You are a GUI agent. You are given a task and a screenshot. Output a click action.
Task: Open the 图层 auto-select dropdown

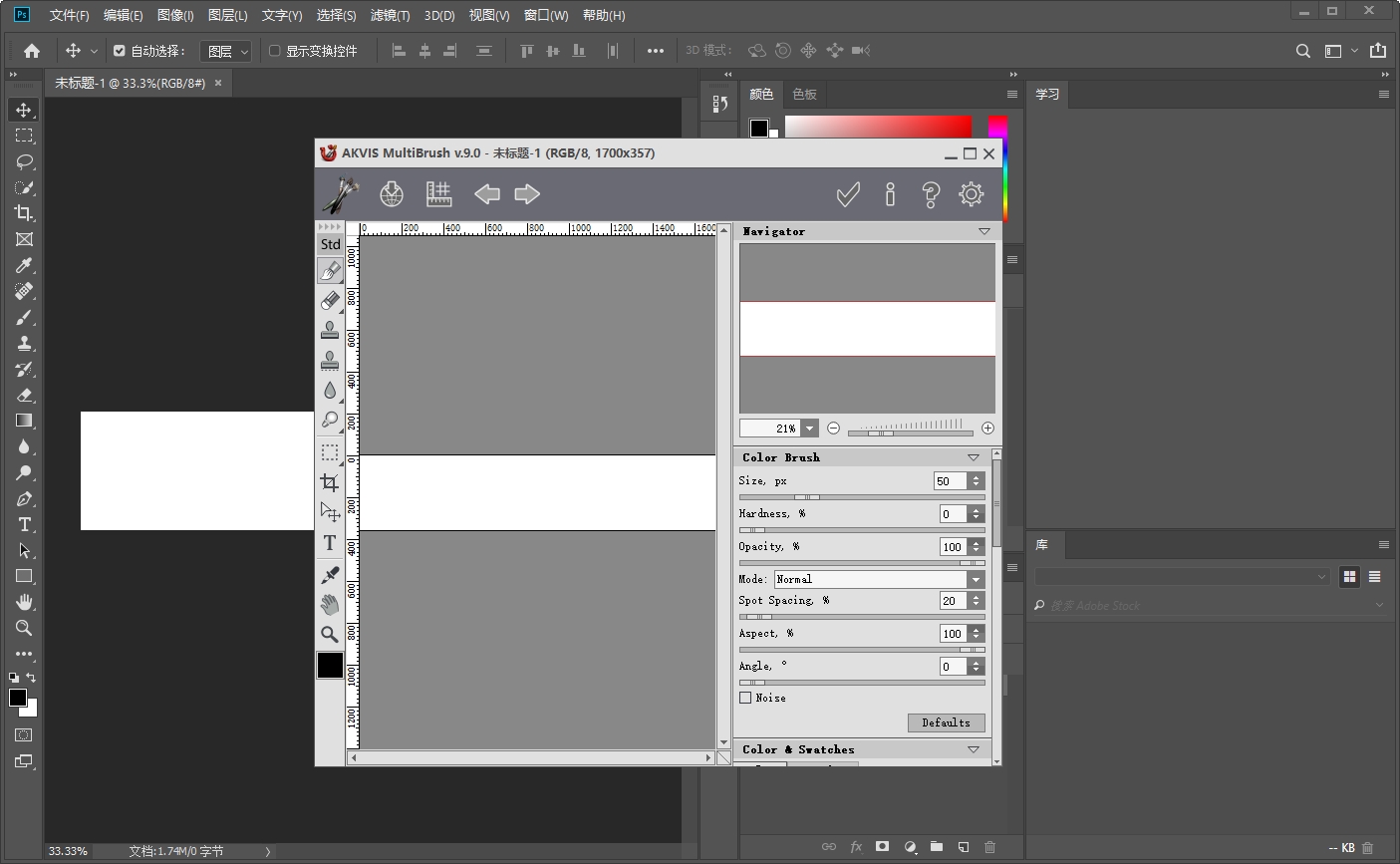[226, 51]
